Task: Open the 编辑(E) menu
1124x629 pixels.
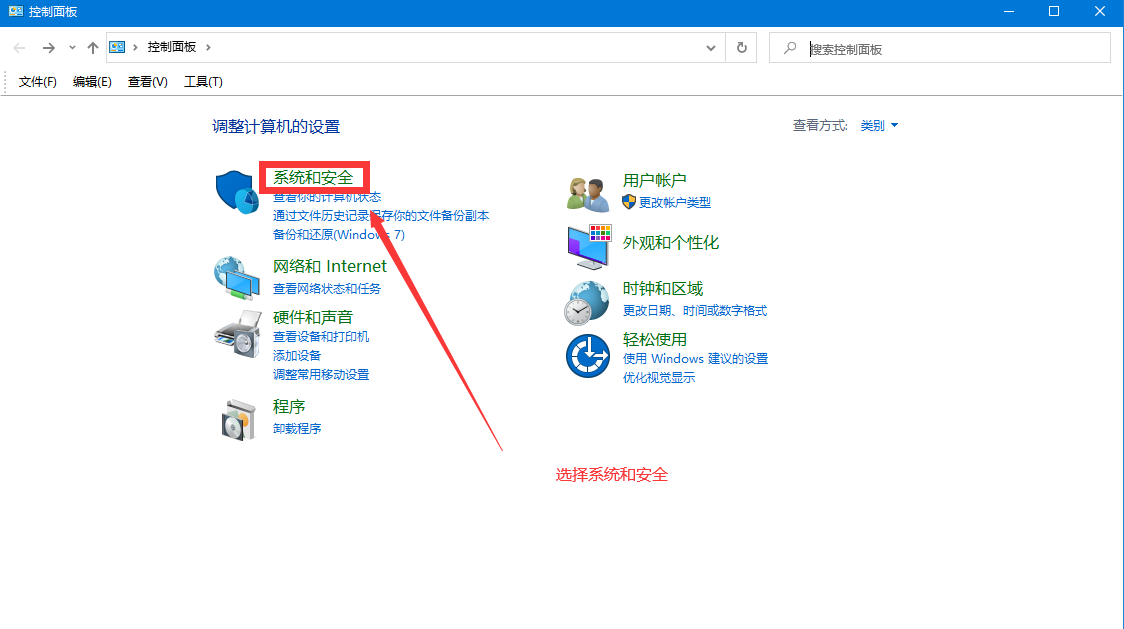Action: 92,82
